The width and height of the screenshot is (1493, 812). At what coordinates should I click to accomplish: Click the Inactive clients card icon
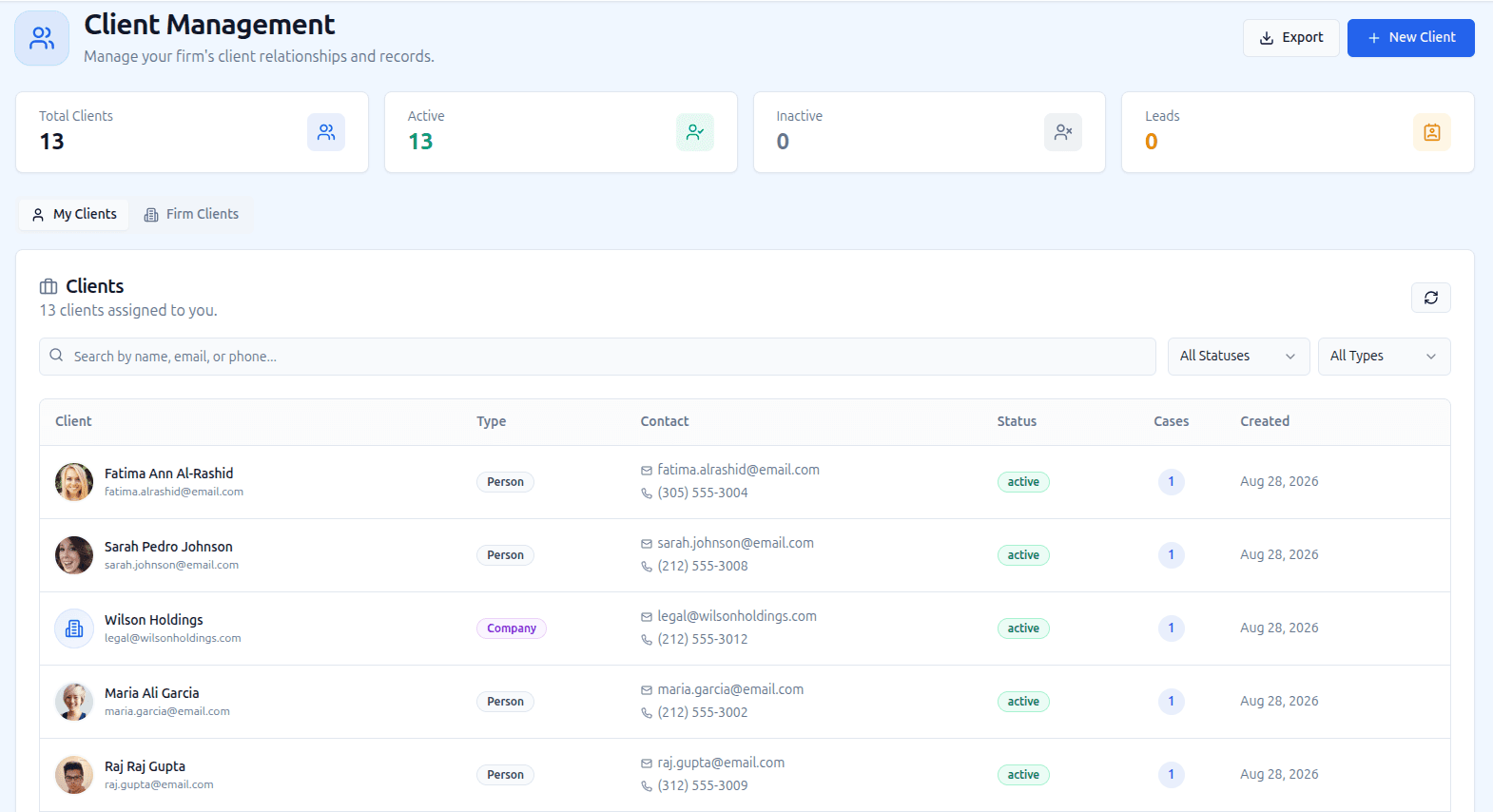pyautogui.click(x=1063, y=132)
